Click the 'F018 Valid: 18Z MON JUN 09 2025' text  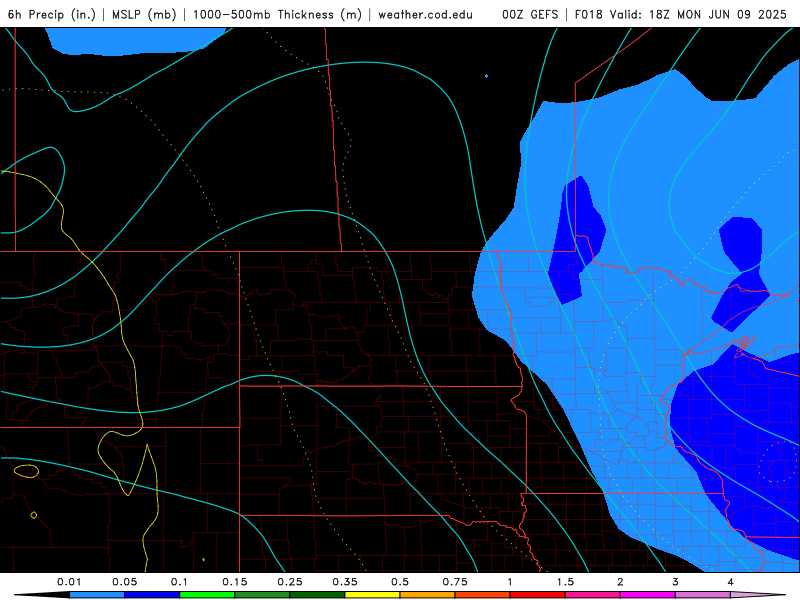(681, 14)
